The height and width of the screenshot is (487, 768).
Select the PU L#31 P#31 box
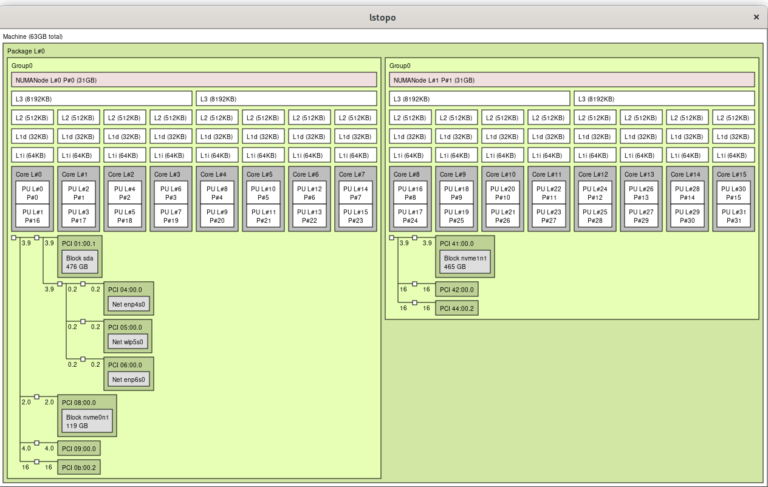coord(734,216)
